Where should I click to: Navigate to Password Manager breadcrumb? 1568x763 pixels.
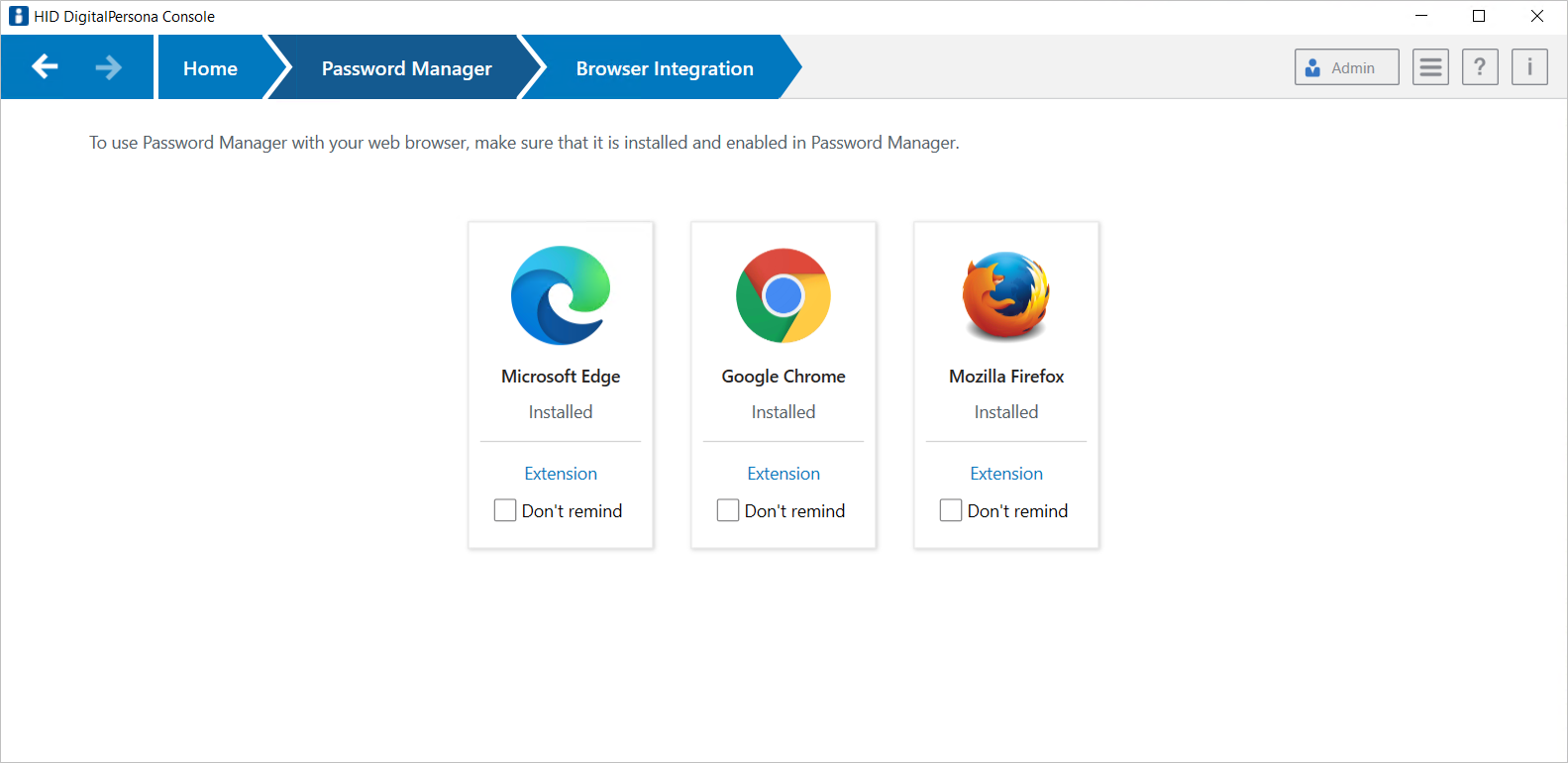point(406,68)
